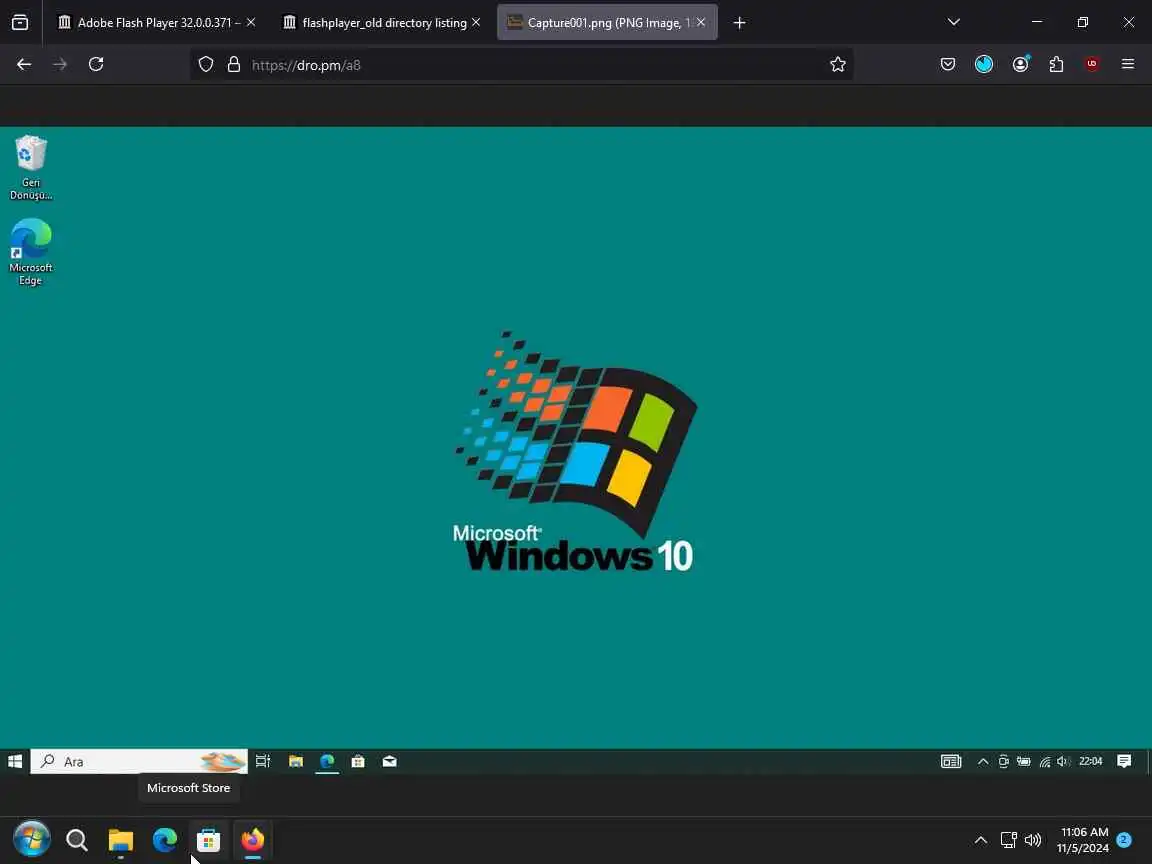Viewport: 1152px width, 864px height.
Task: Click the Windows Start logo in the image
Action: pyautogui.click(x=15, y=761)
